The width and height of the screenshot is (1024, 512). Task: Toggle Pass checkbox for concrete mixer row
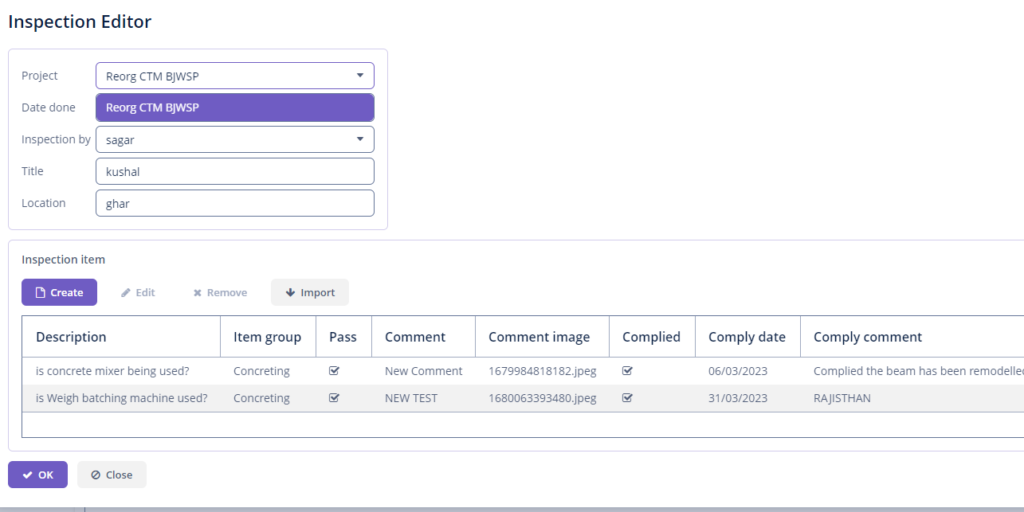[334, 371]
